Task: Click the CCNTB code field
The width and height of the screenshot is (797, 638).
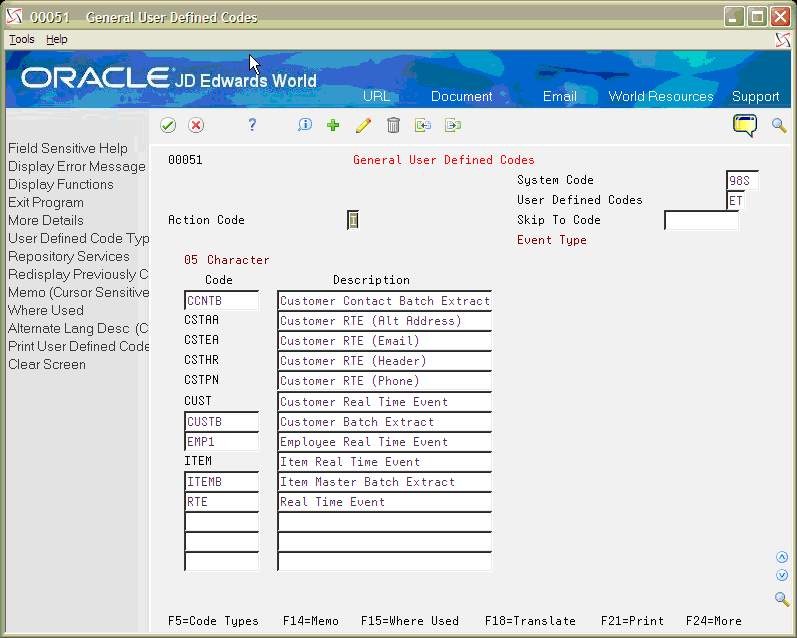Action: [222, 300]
